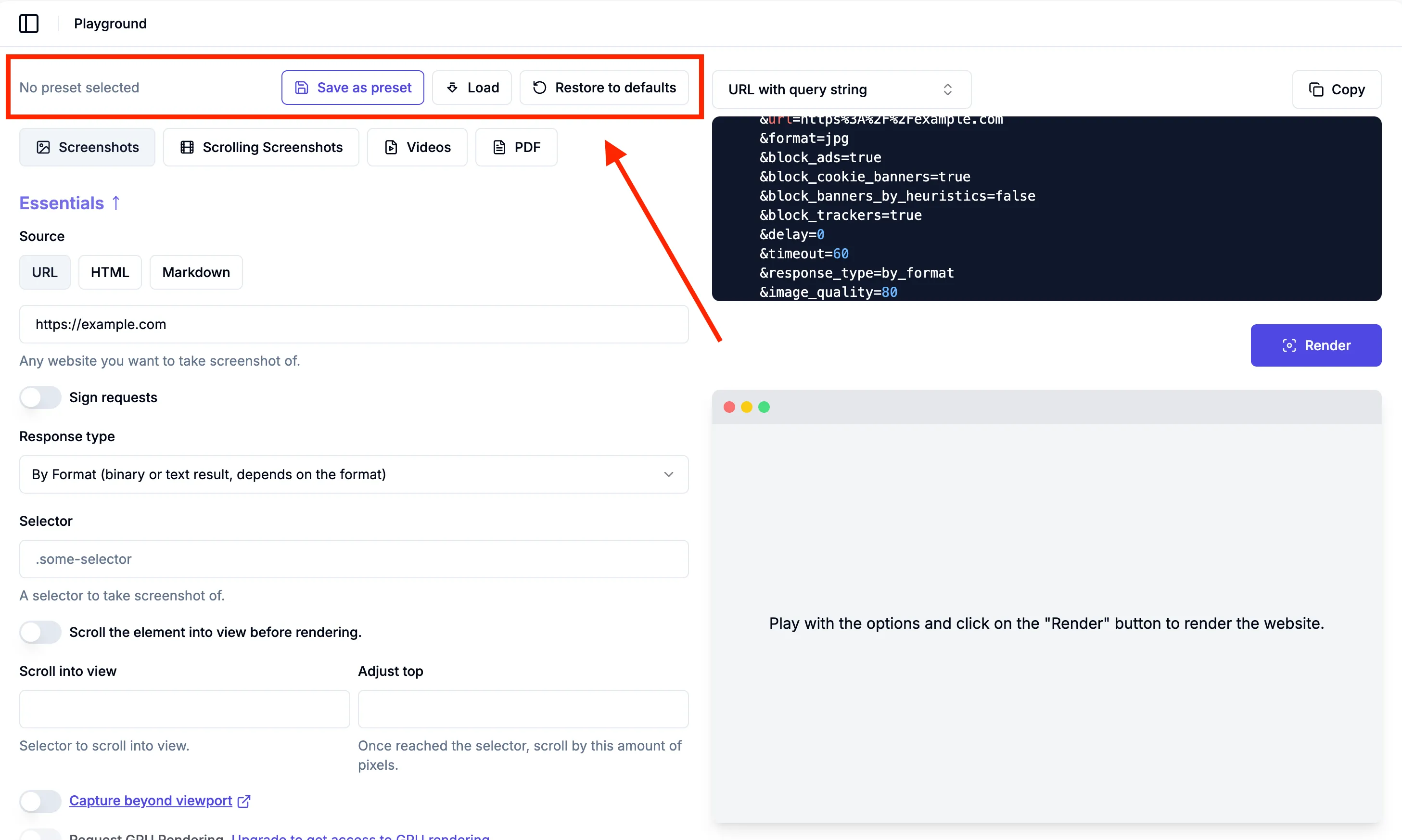The image size is (1402, 840).
Task: Open the Capture beyond viewport link
Action: tap(151, 801)
